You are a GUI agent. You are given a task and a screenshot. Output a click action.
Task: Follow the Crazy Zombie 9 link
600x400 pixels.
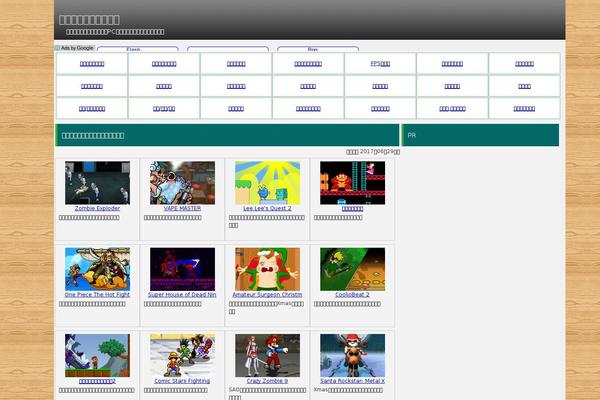267,381
